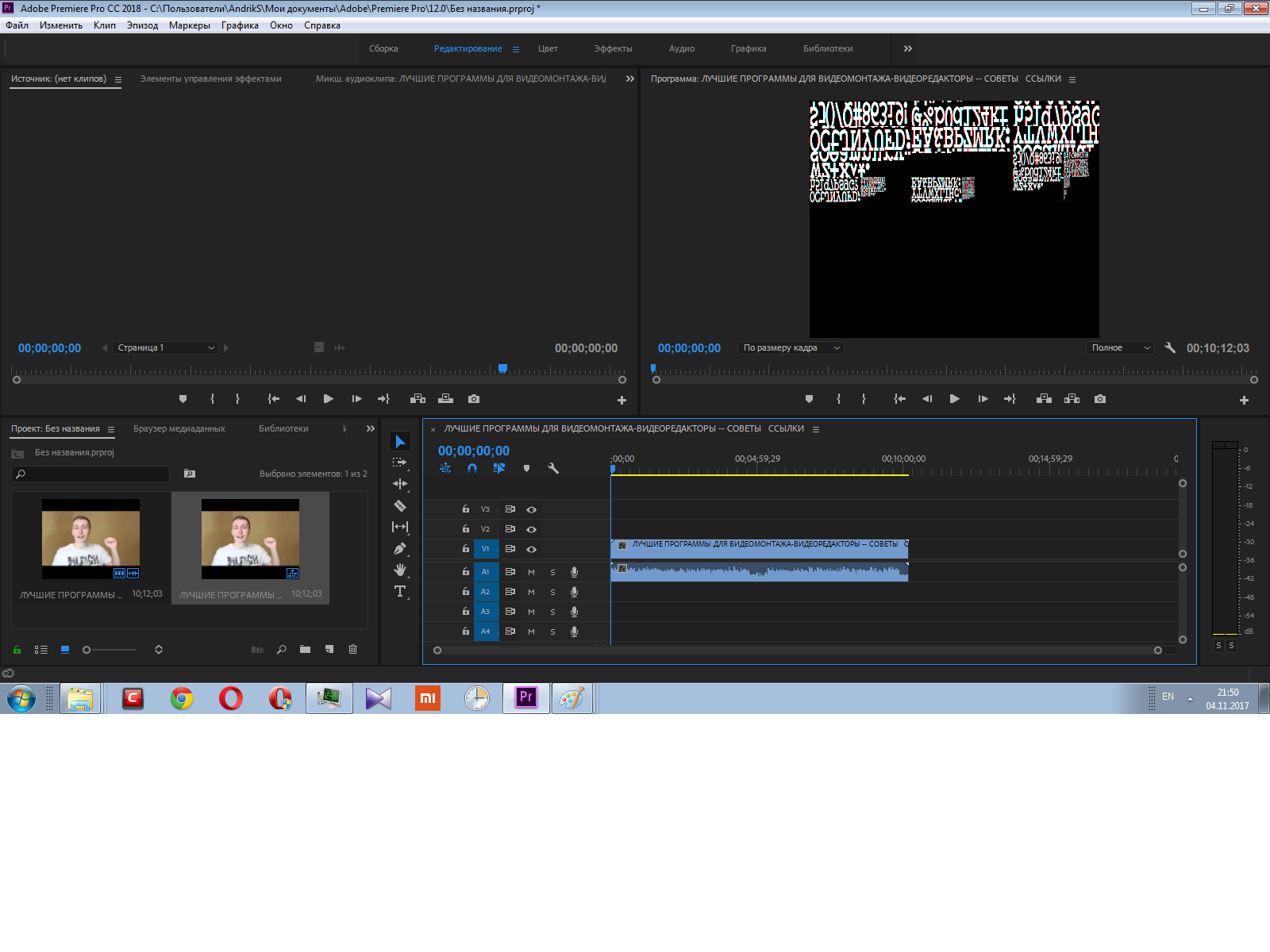Select the Type tool
This screenshot has height=952, width=1270.
[400, 591]
